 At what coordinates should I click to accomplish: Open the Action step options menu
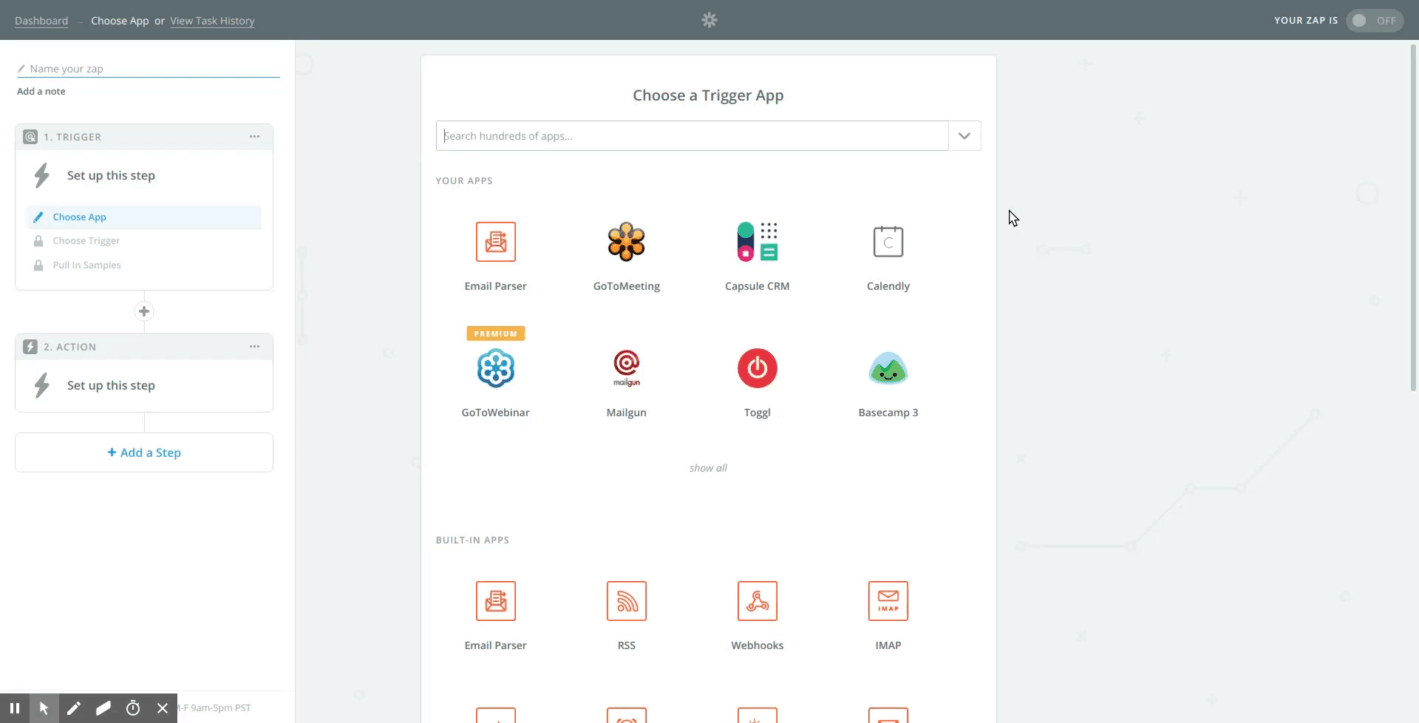coord(255,347)
